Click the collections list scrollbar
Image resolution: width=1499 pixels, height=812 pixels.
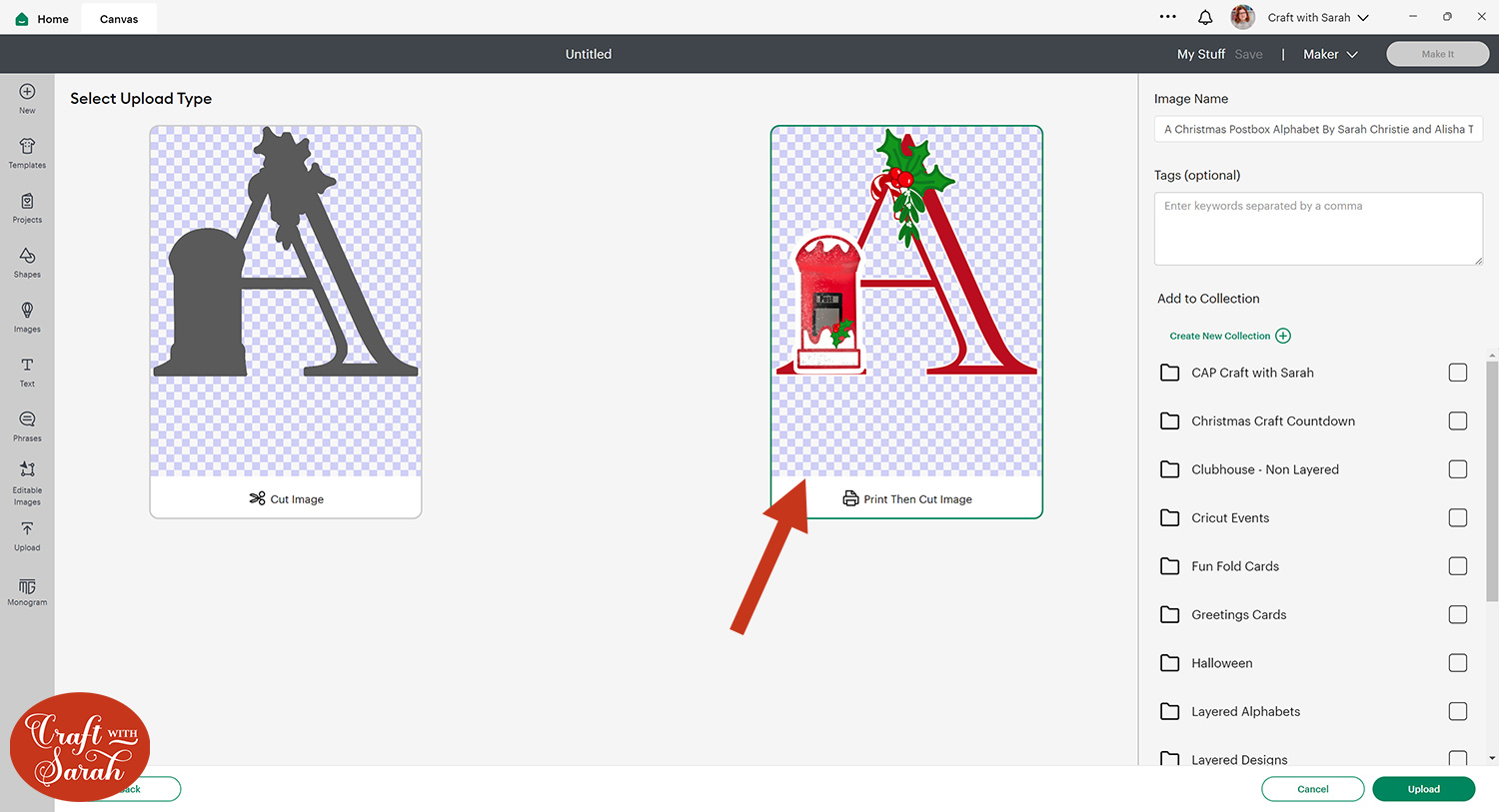[x=1493, y=479]
